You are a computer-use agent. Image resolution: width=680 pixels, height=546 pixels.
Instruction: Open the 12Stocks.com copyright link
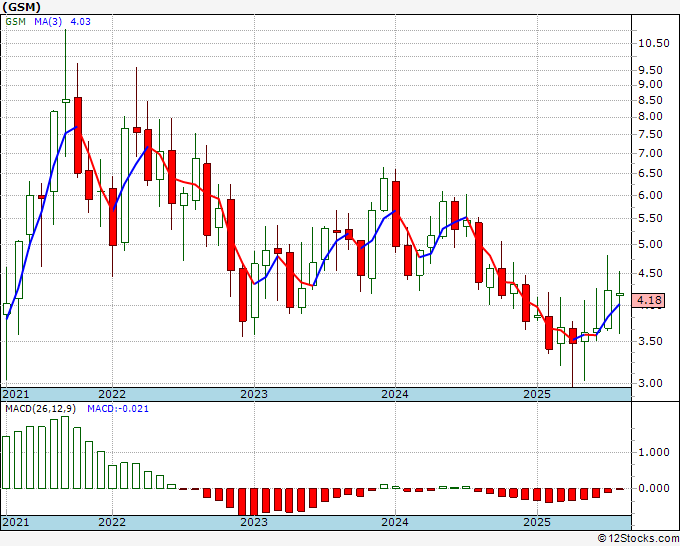[x=638, y=538]
